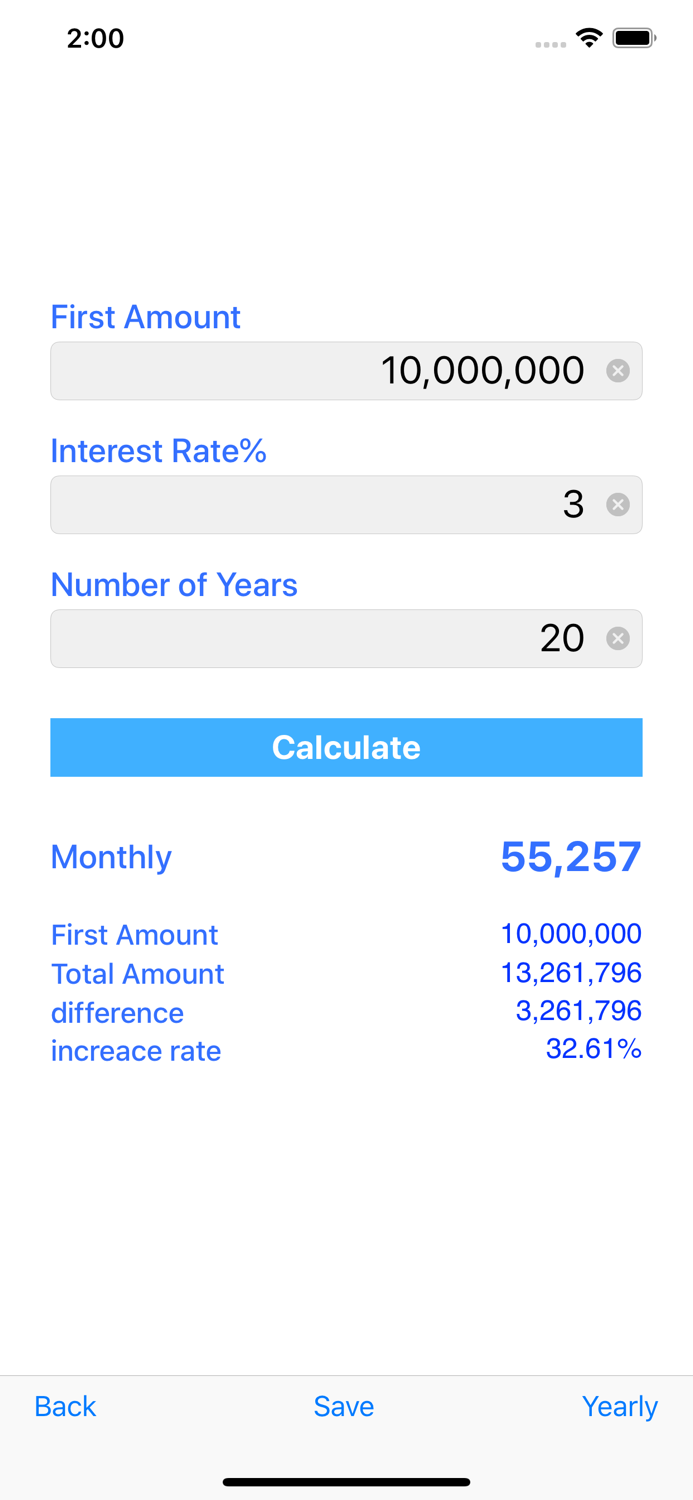Clear the Interest Rate% field
The width and height of the screenshot is (693, 1500).
point(619,504)
